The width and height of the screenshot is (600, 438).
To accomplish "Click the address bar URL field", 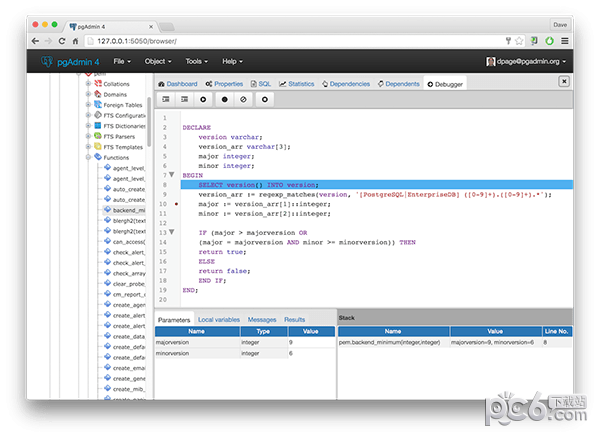I will click(295, 41).
